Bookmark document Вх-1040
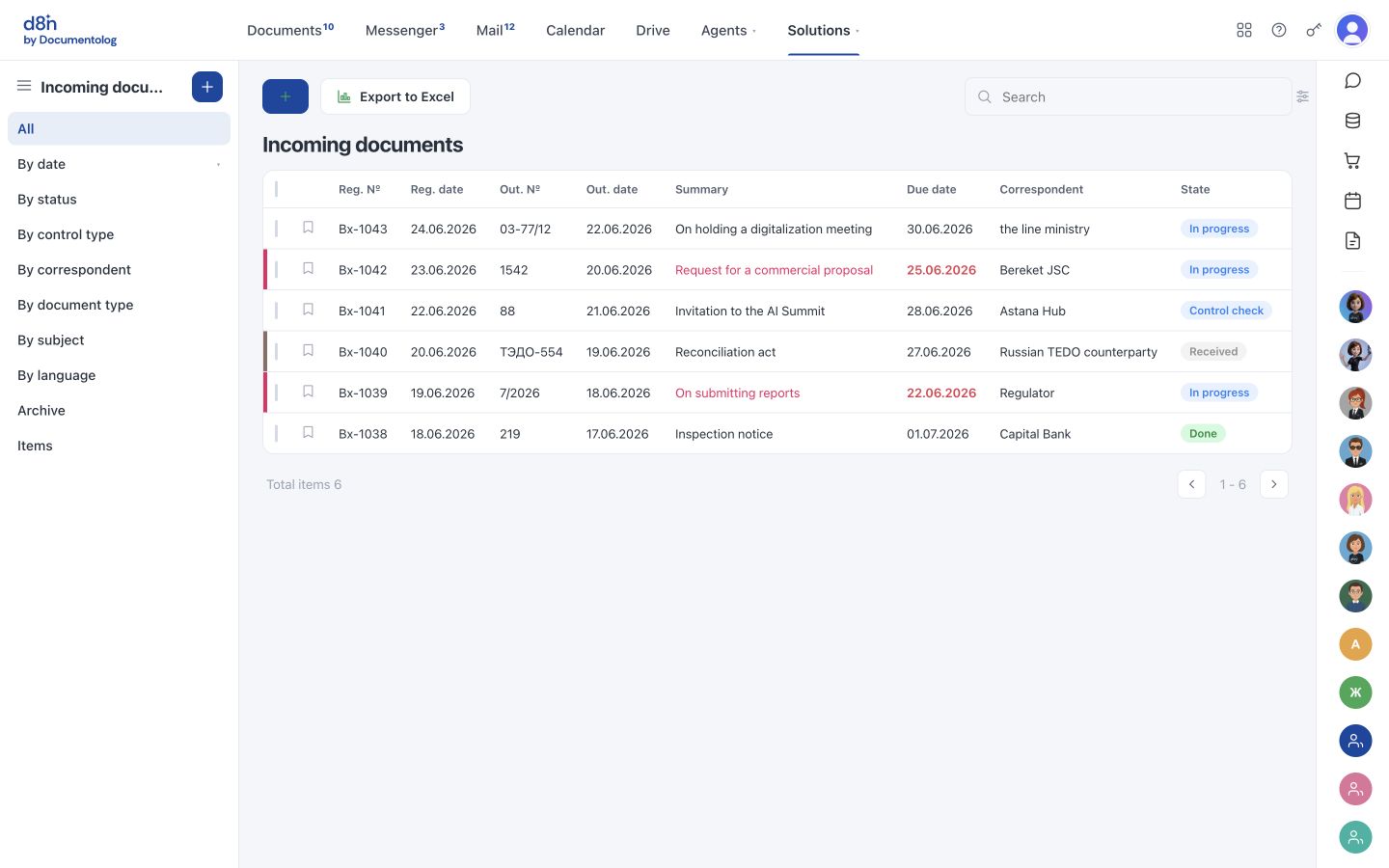Screen dimensions: 1389x868 [x=309, y=351]
